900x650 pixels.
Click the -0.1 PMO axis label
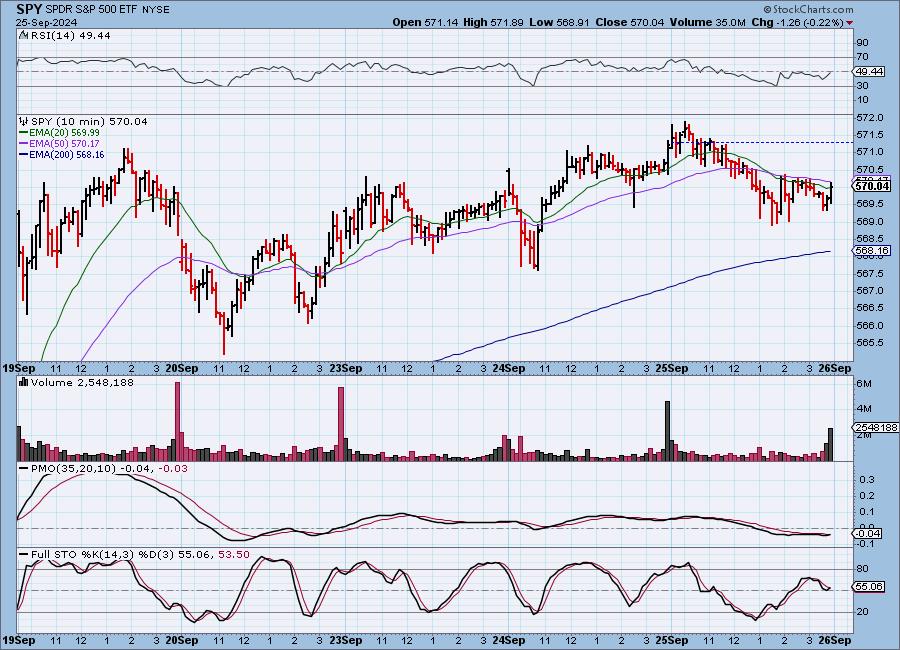[866, 544]
